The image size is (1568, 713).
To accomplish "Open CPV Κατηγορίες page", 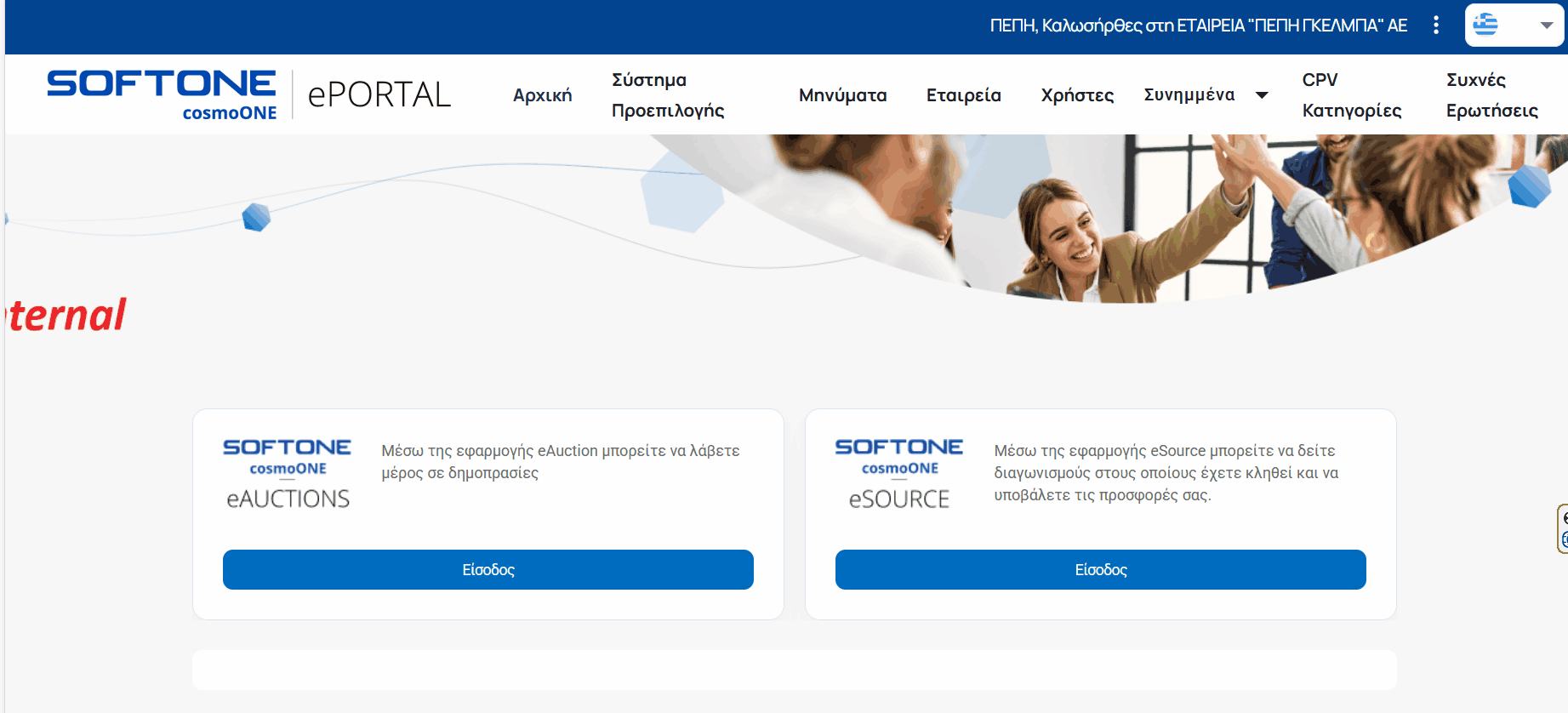I will point(1352,95).
